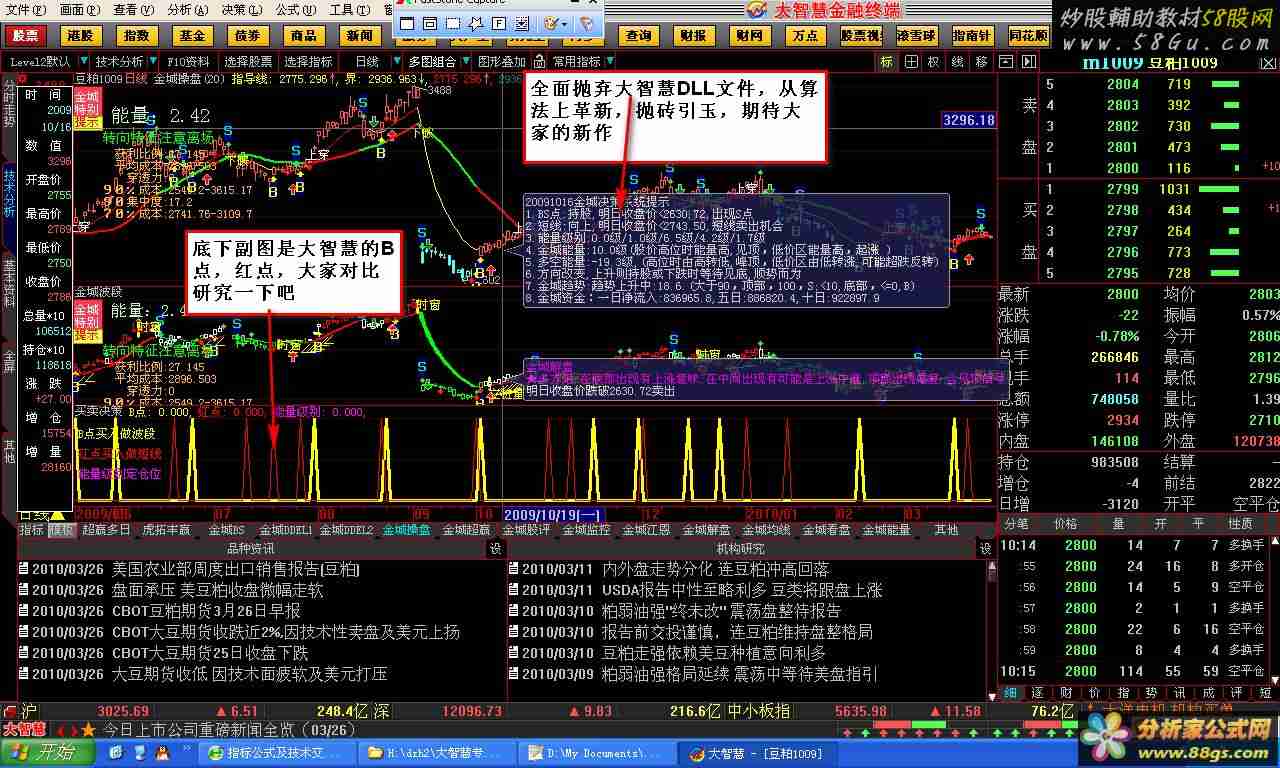Toggle the lock icon next to 图形叠加
Viewport: 1280px width, 768px height.
click(x=538, y=61)
